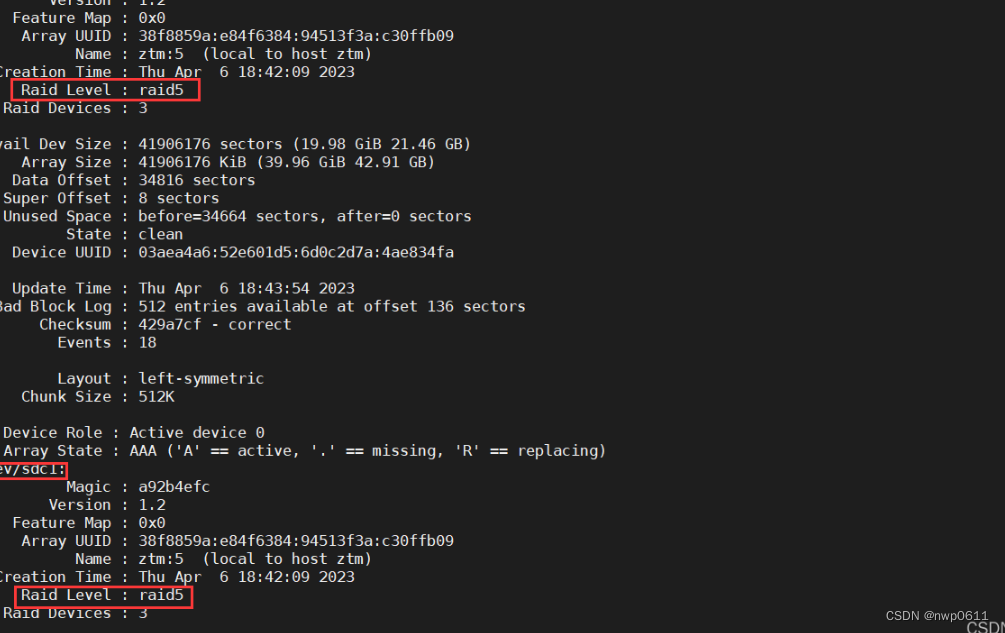Image resolution: width=1005 pixels, height=633 pixels.
Task: Click the CSDN @nwp0611 watermark
Action: pos(936,616)
